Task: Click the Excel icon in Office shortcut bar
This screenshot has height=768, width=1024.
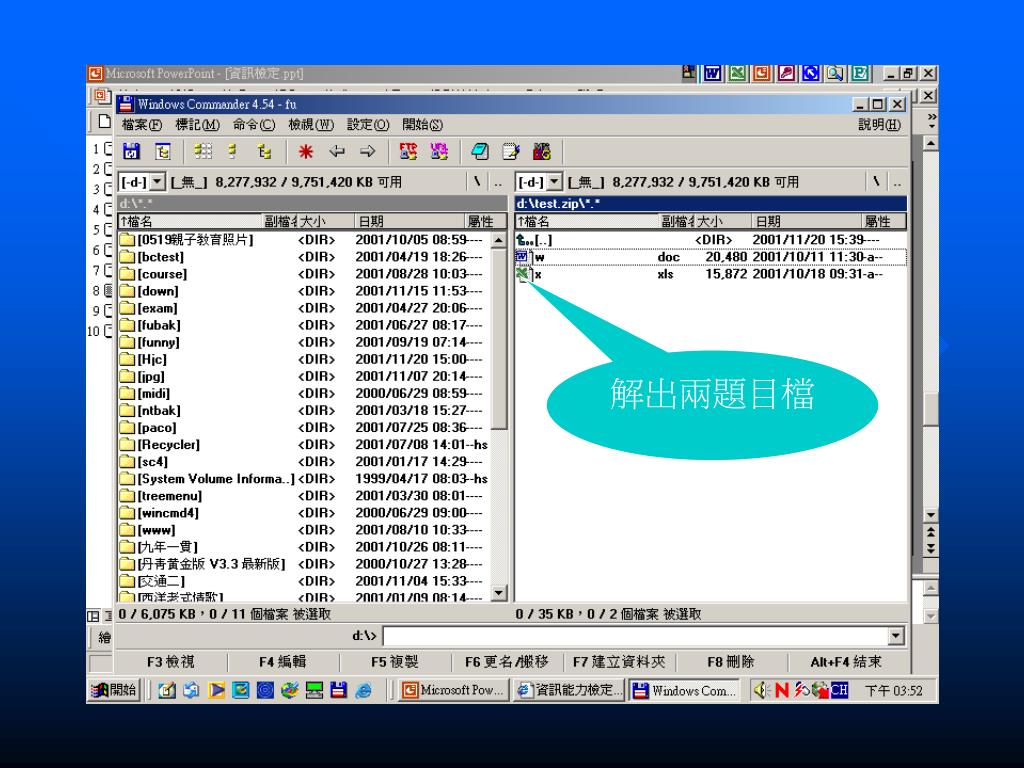Action: pyautogui.click(x=737, y=73)
